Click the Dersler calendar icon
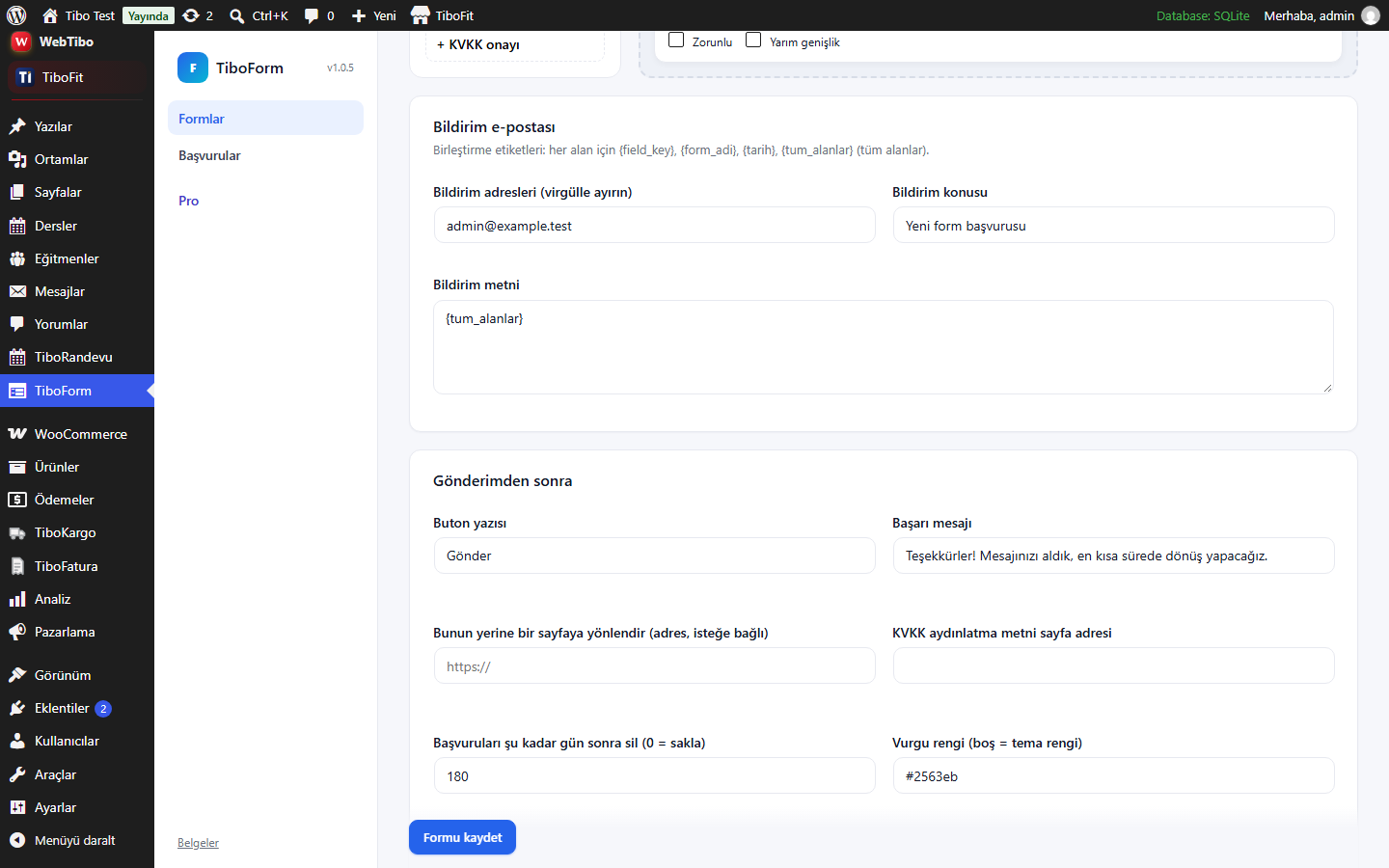 (x=17, y=226)
